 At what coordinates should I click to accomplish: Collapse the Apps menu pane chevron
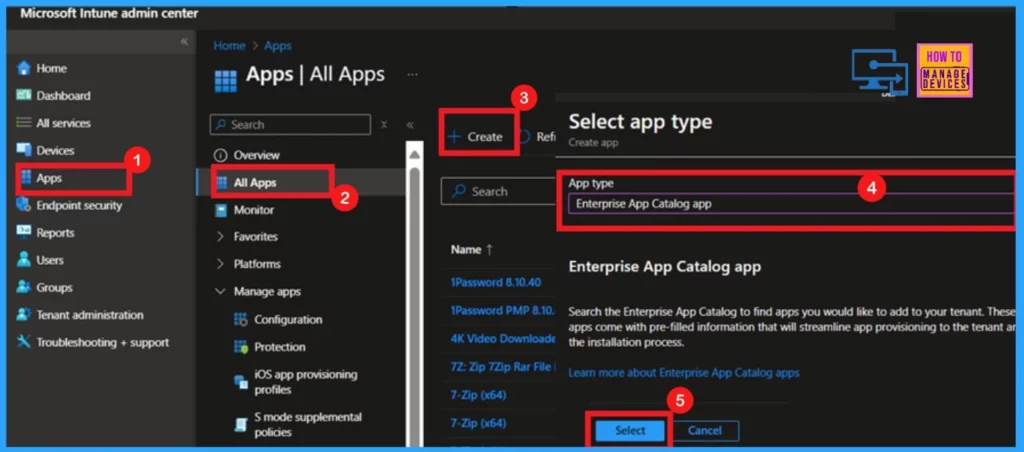click(409, 125)
